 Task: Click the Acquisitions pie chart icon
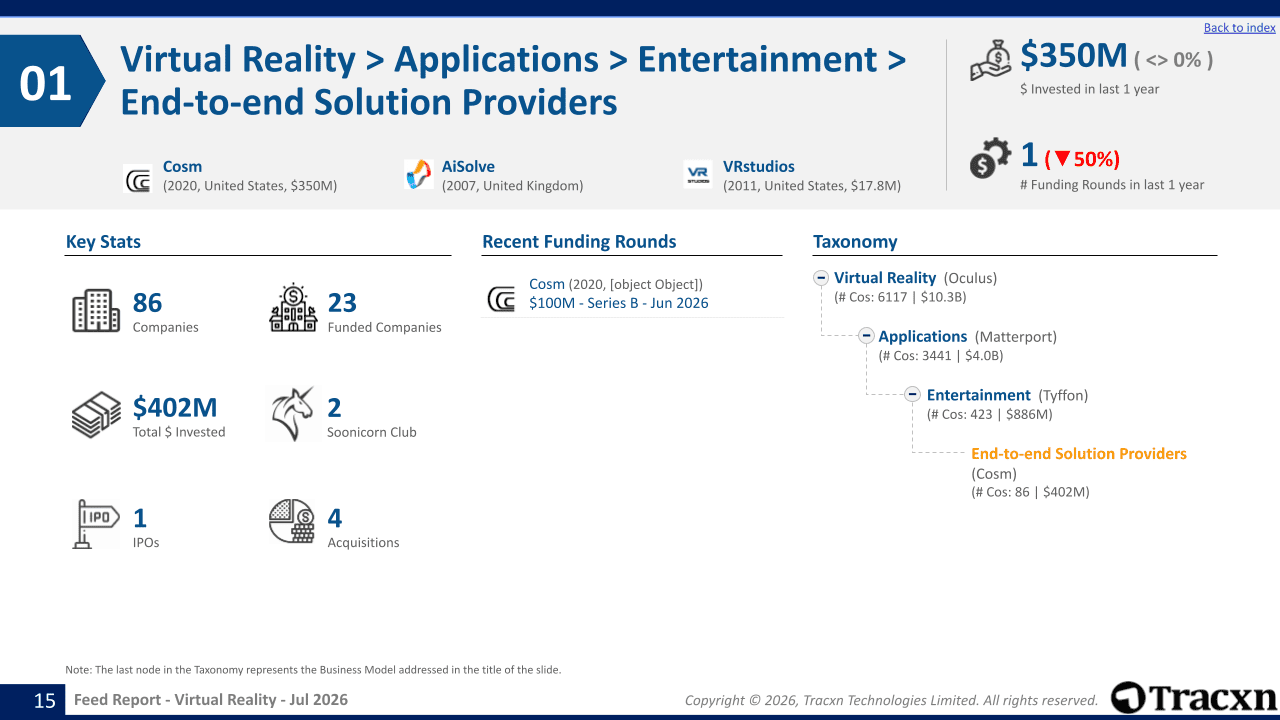(292, 521)
